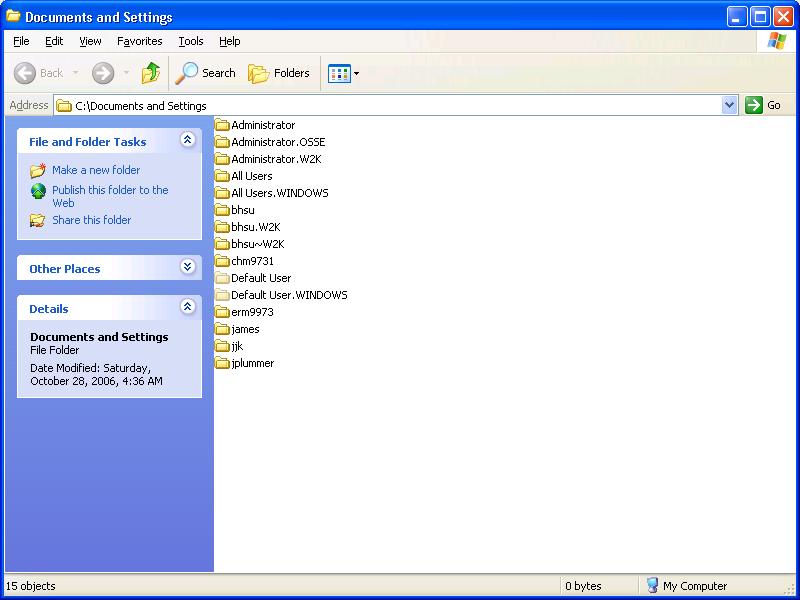Select the jplummer folder icon

pyautogui.click(x=222, y=363)
